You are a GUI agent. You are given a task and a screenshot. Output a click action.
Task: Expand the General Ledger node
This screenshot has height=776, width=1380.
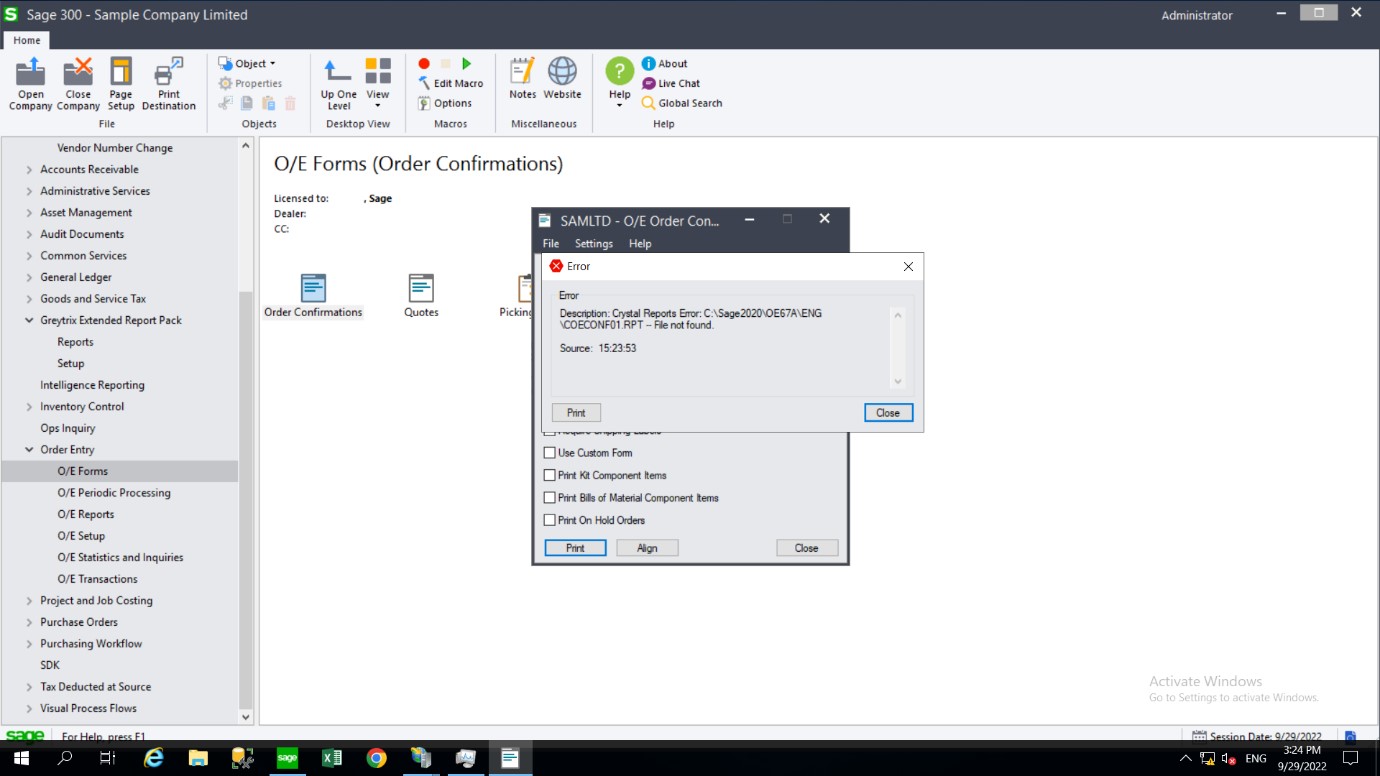click(29, 277)
